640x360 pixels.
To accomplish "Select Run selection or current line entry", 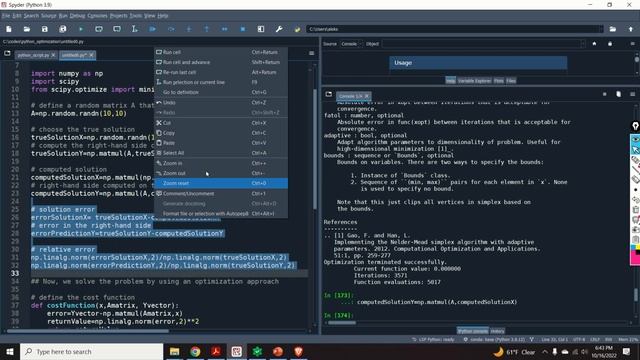I will pos(221,82).
